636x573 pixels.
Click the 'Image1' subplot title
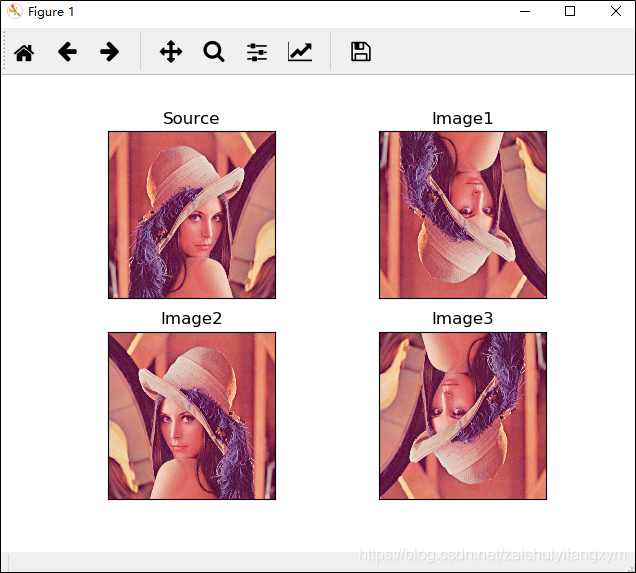coord(462,118)
